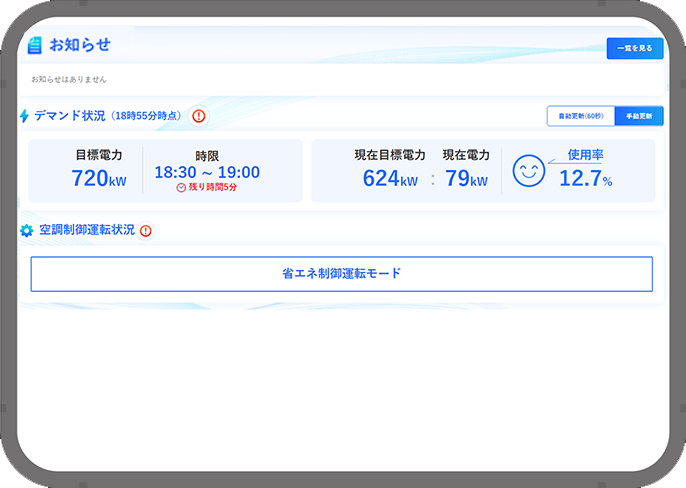
Task: Click the お知らせ section heading
Action: pos(80,45)
